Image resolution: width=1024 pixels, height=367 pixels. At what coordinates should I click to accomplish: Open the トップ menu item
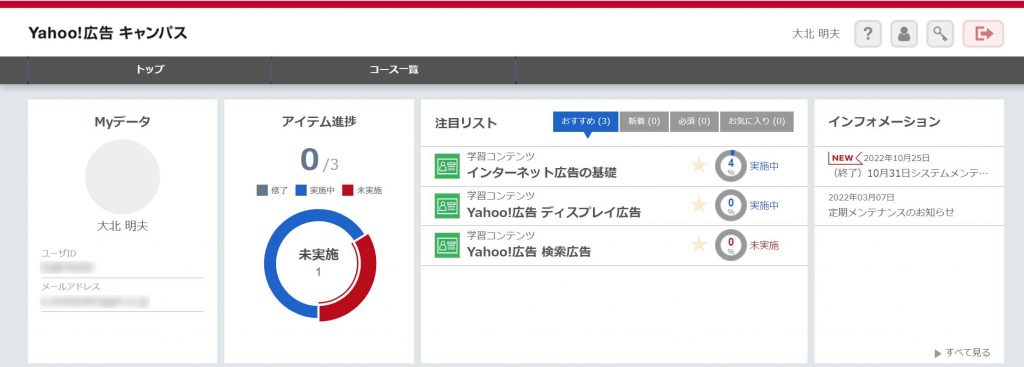pyautogui.click(x=150, y=70)
